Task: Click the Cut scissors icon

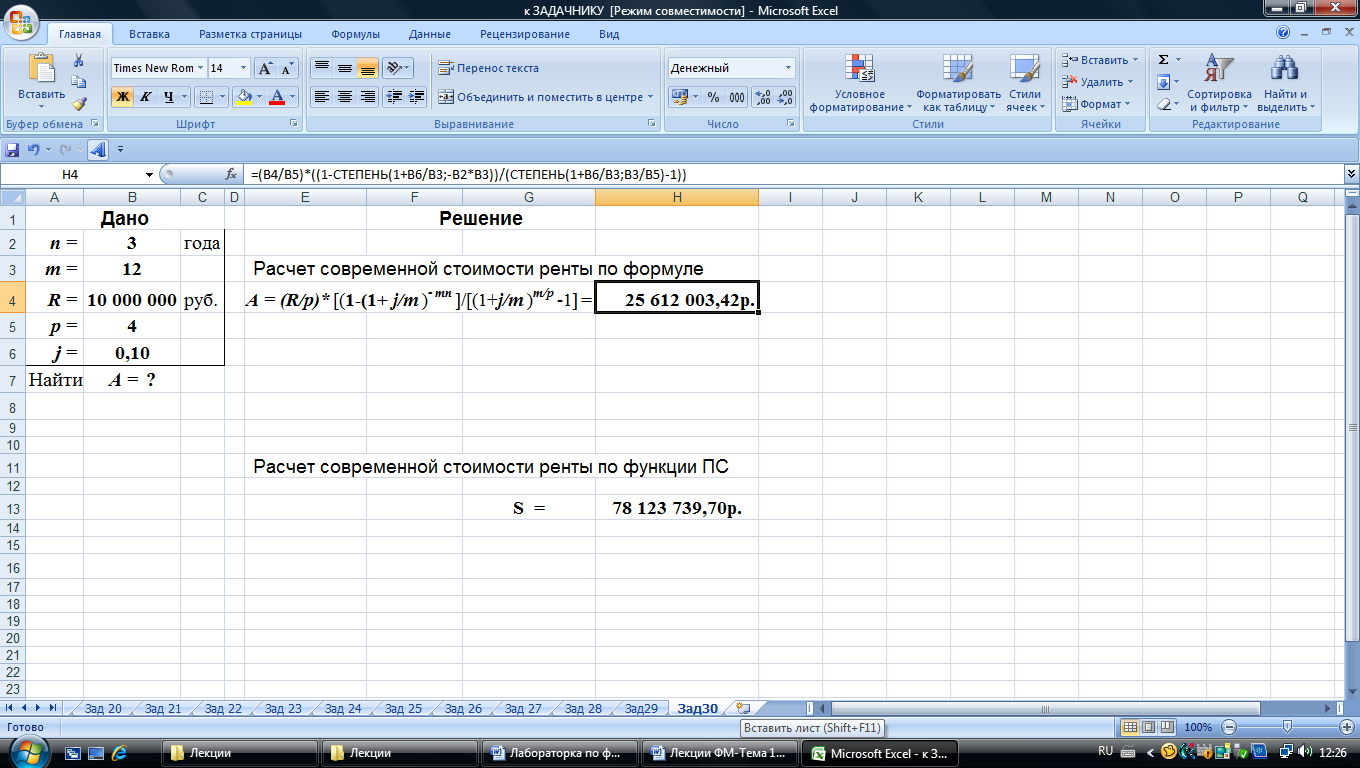Action: [79, 62]
